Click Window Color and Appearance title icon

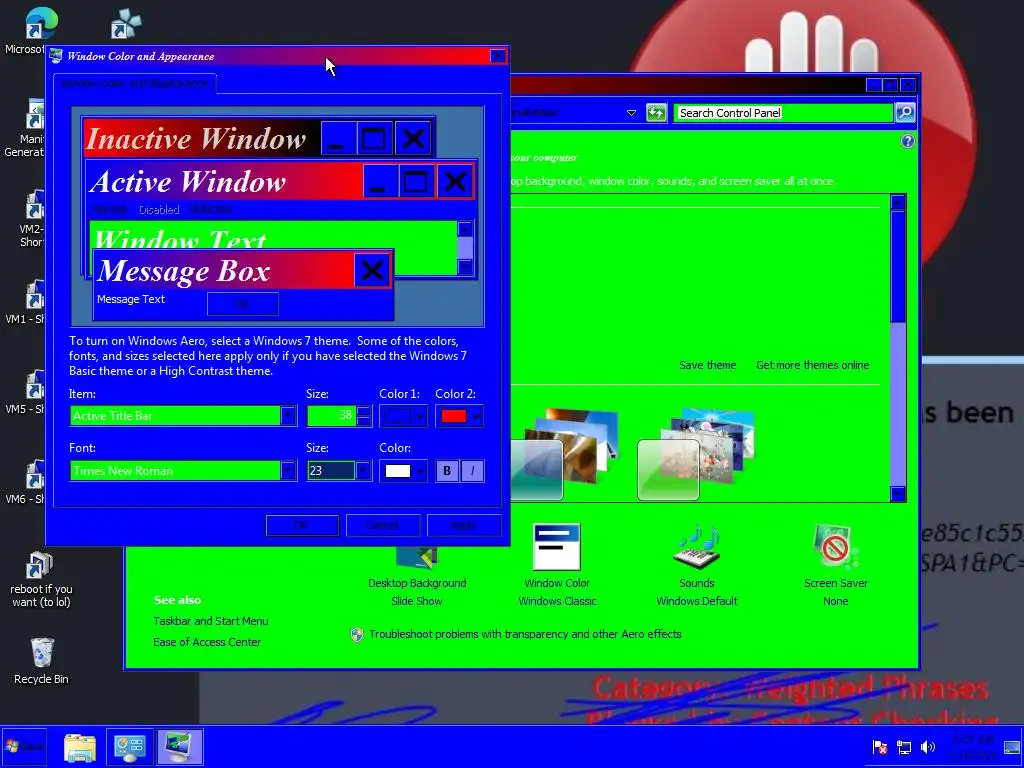pyautogui.click(x=56, y=56)
